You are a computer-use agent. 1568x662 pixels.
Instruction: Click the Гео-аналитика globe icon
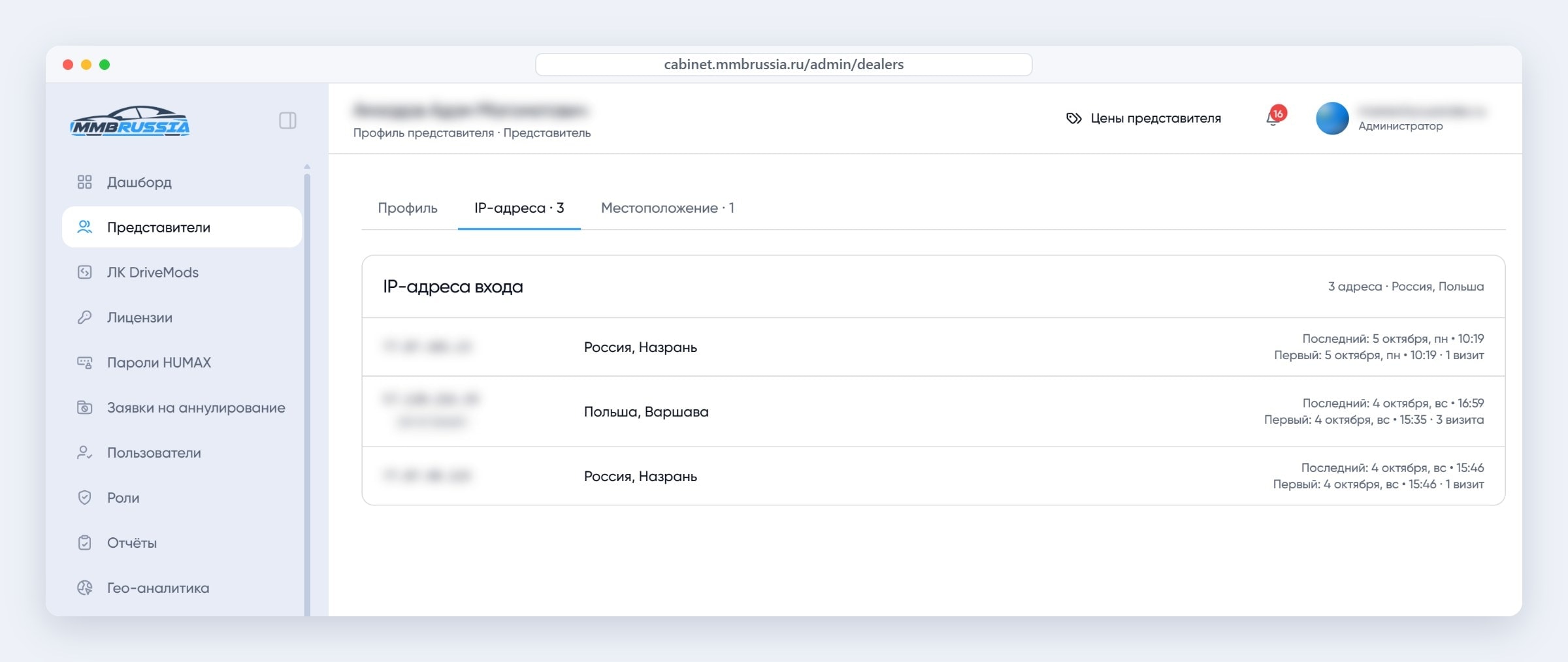point(85,588)
